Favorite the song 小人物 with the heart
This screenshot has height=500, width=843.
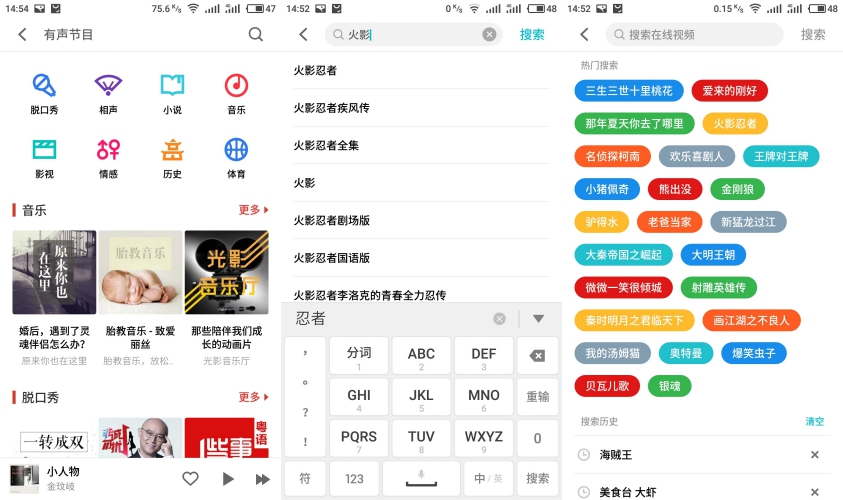pos(190,478)
